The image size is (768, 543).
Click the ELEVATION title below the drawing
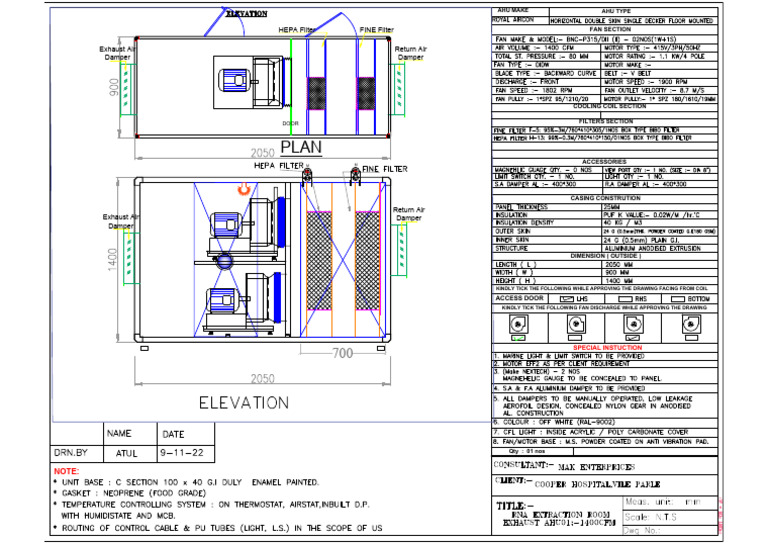(244, 403)
